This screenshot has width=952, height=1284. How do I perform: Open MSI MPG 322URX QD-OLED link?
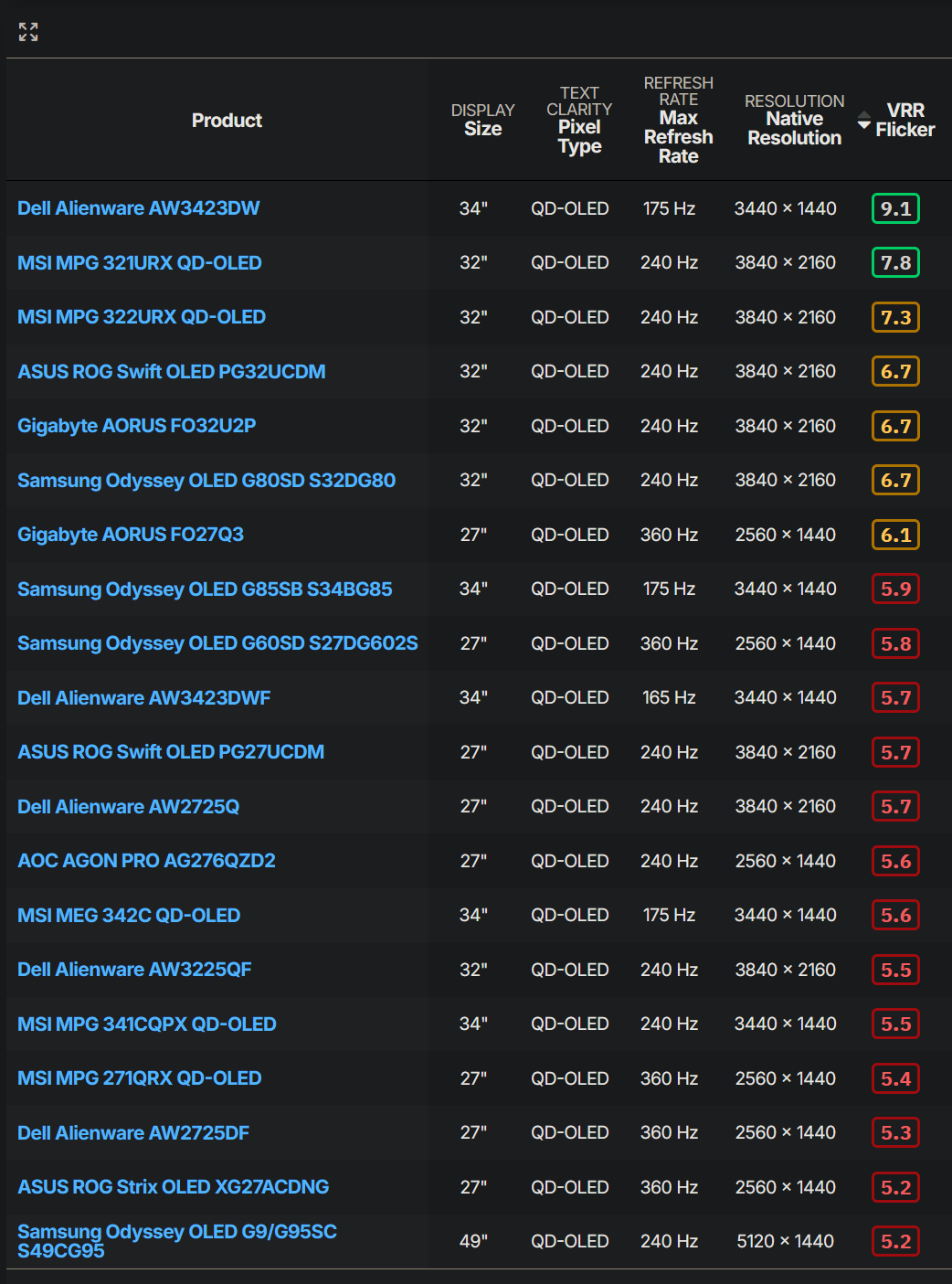[142, 317]
